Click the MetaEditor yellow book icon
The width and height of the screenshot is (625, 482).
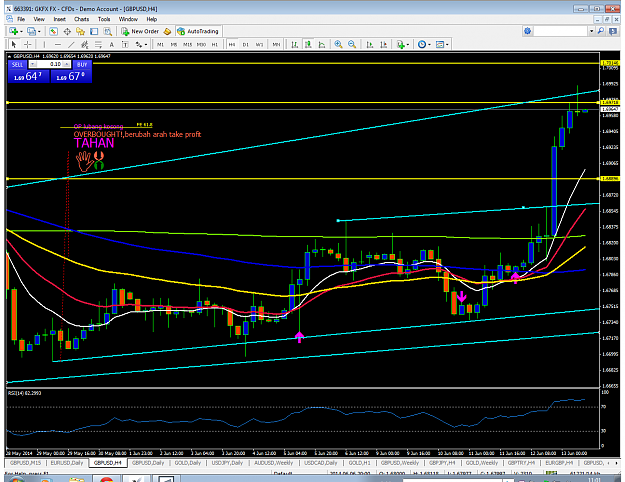point(167,31)
